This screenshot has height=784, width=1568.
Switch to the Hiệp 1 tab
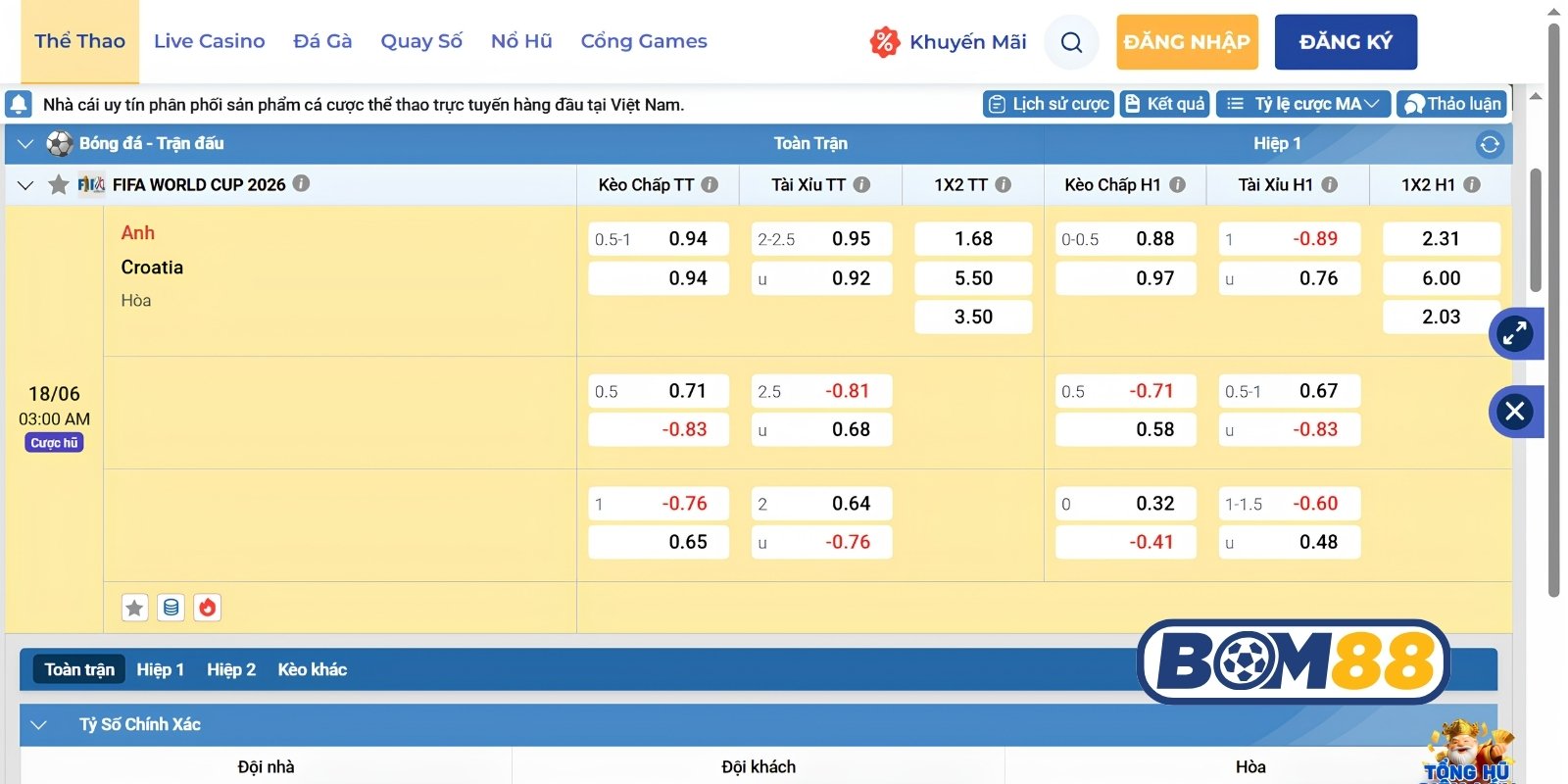click(160, 669)
